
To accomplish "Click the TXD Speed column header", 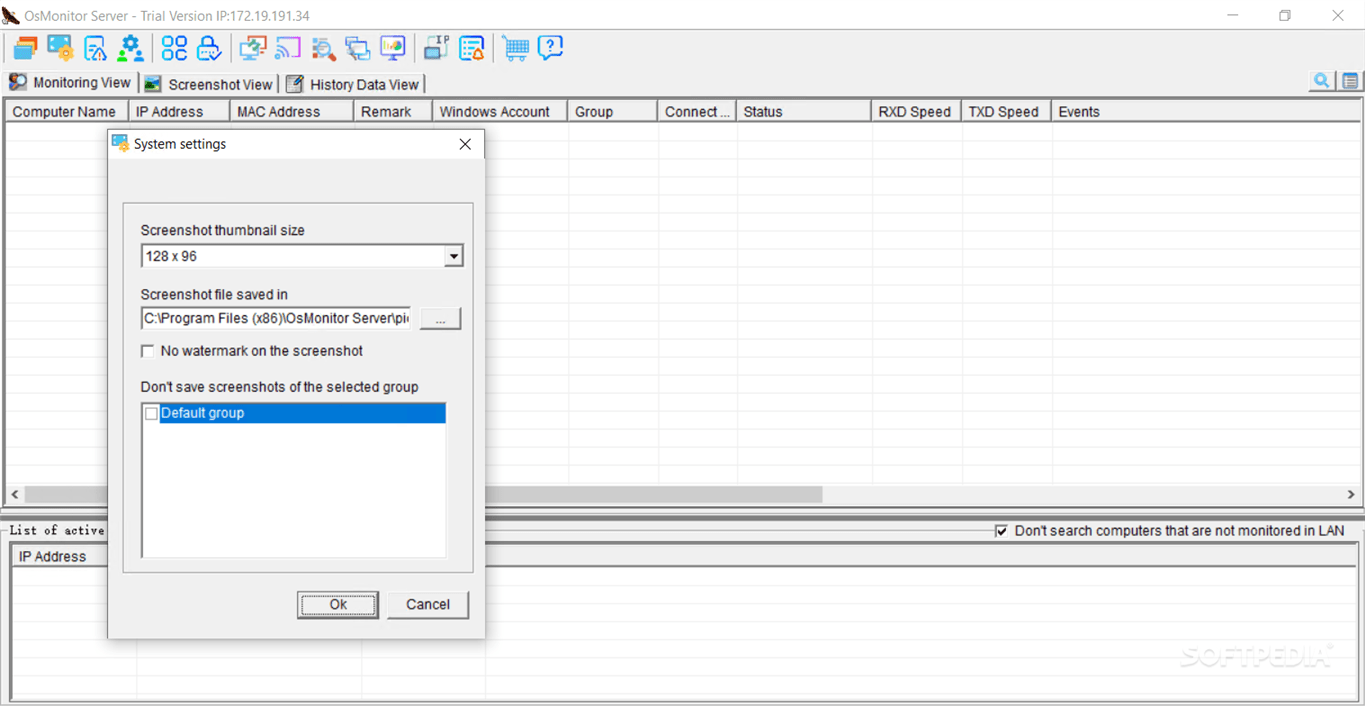I will [x=1006, y=112].
